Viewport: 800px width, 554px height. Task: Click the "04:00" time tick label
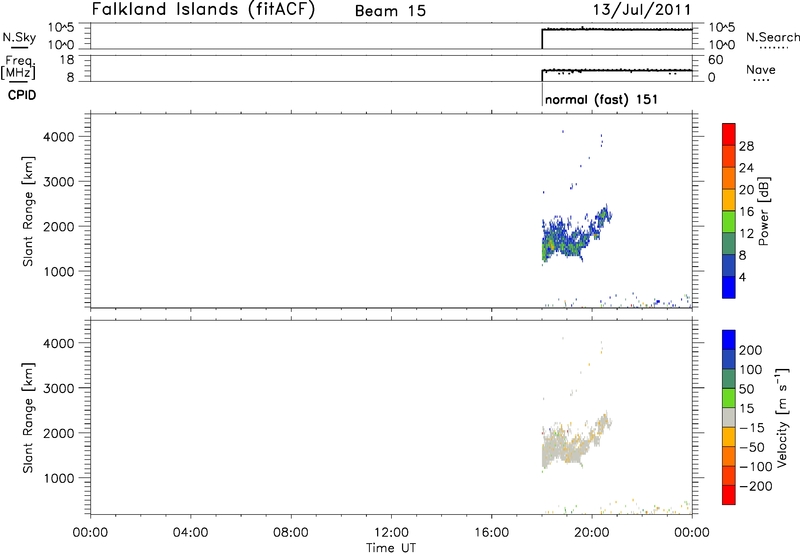point(190,533)
